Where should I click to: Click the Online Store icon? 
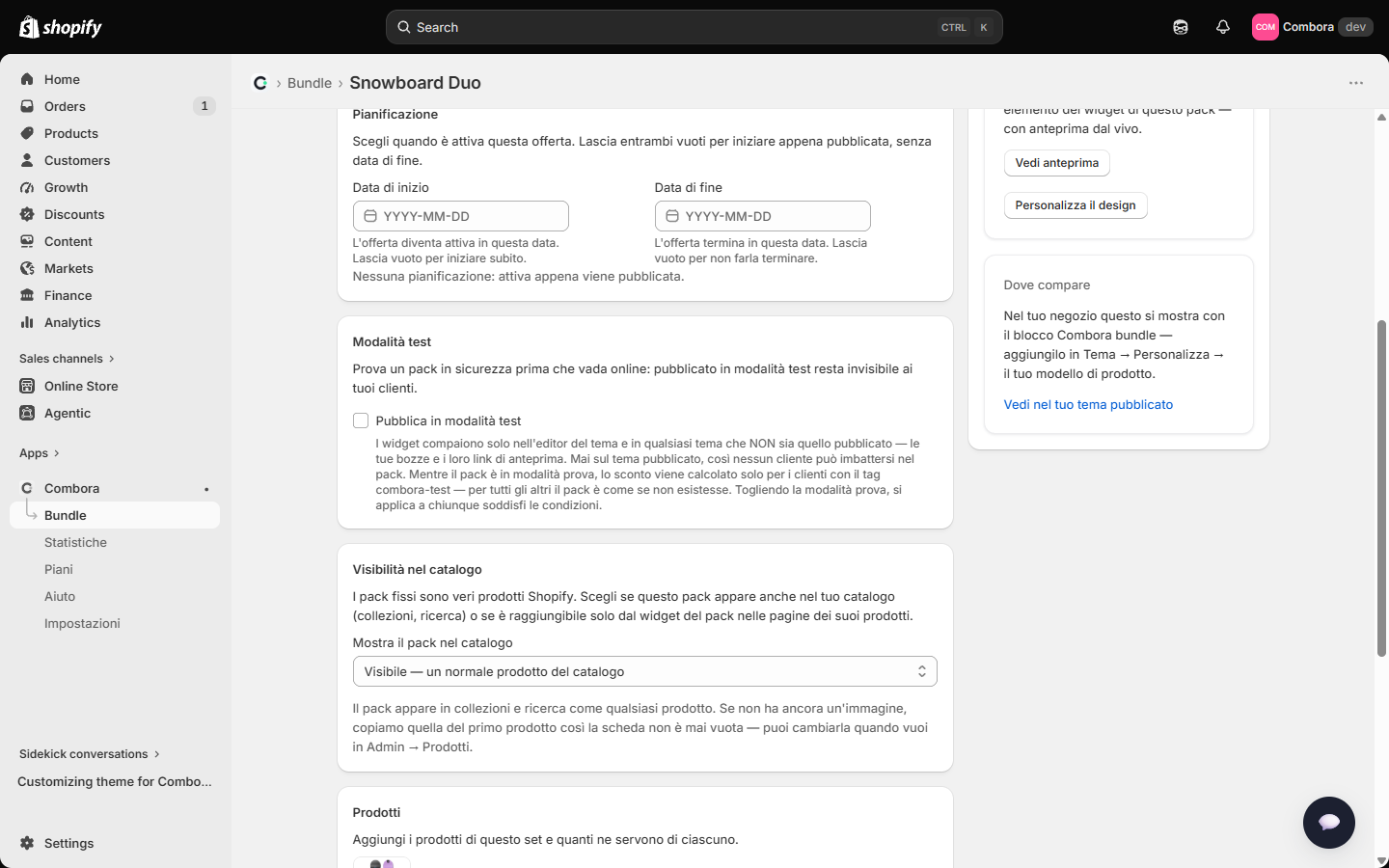27,386
